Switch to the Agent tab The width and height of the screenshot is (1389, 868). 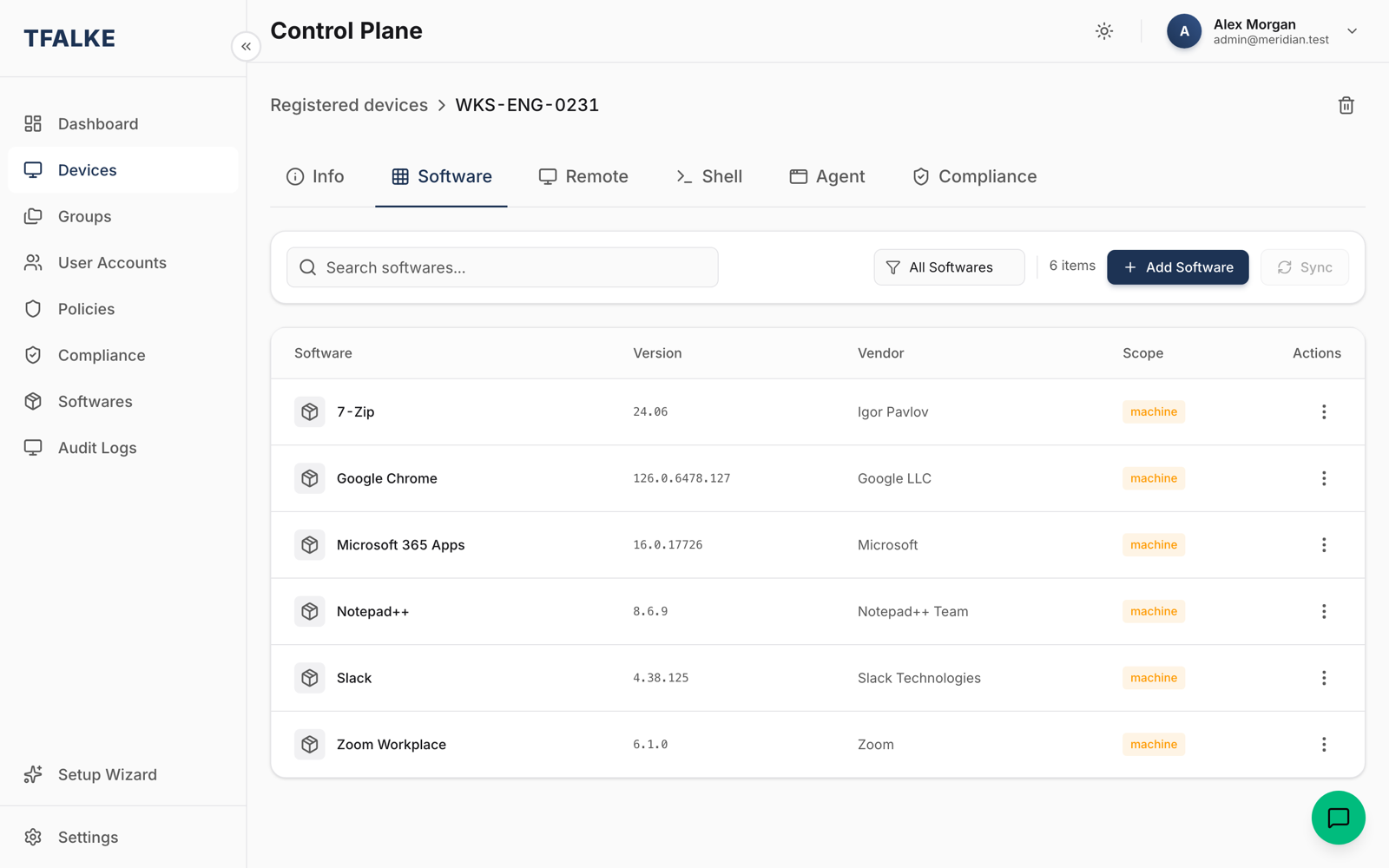[x=827, y=177]
